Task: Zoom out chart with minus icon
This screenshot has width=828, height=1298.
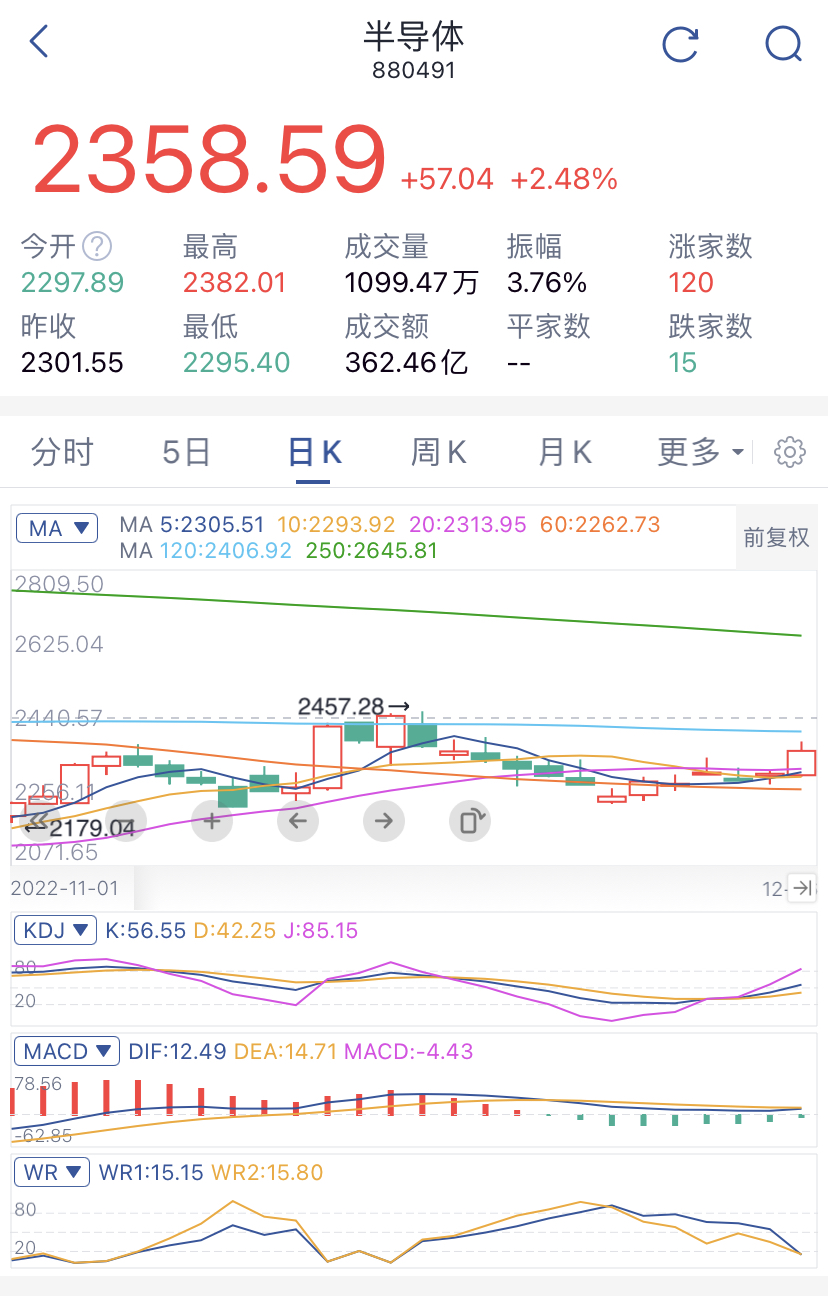Action: point(126,822)
